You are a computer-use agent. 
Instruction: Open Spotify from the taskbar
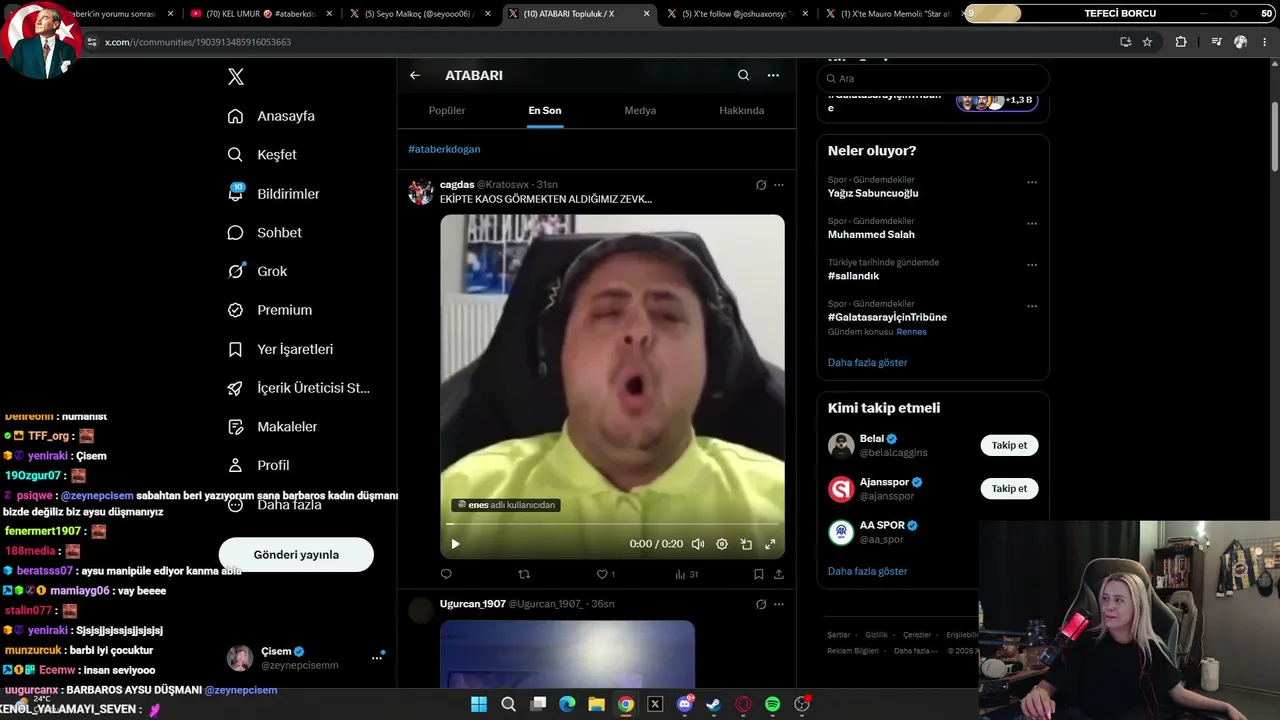772,704
